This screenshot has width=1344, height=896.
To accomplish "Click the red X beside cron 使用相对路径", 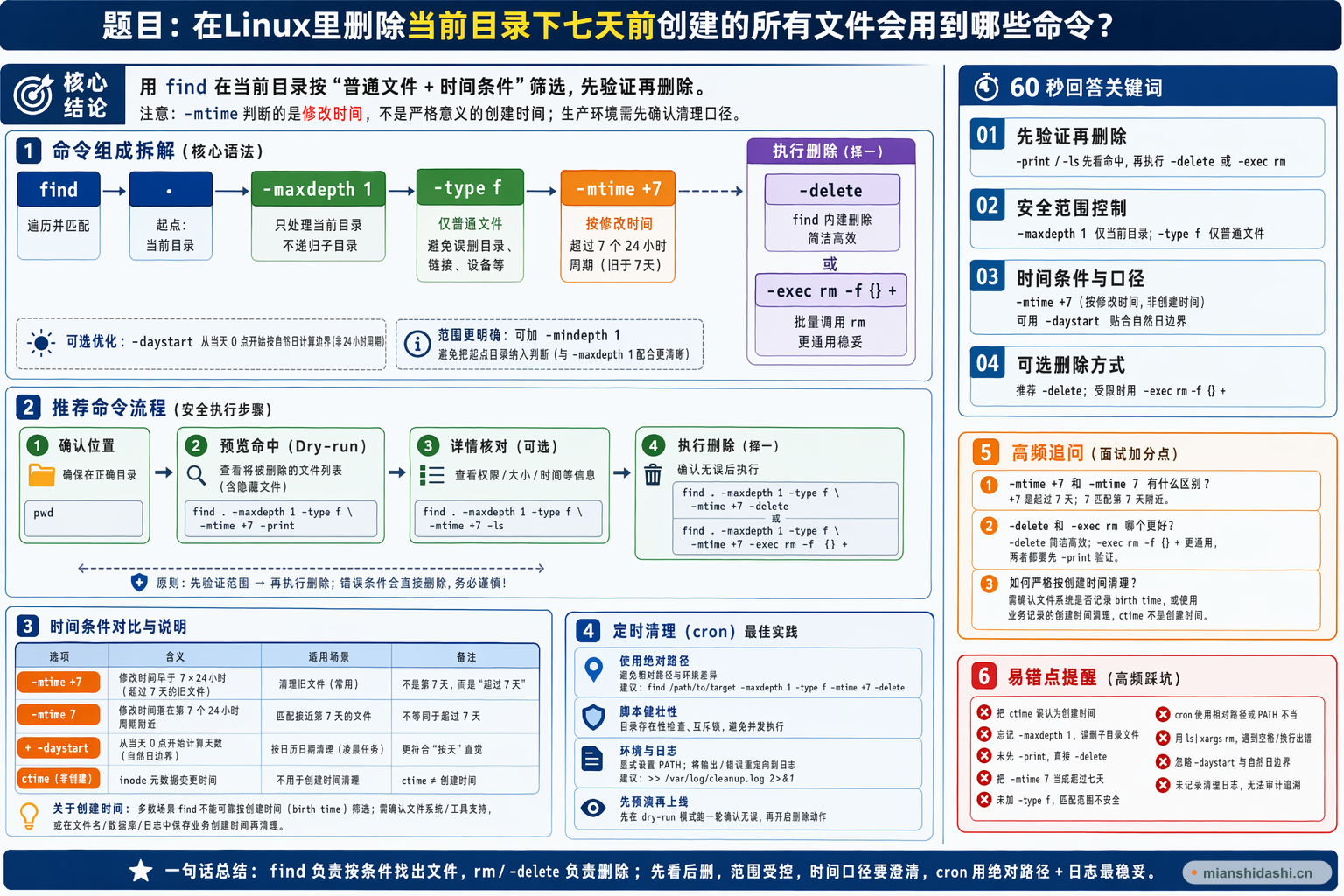I will tap(1163, 714).
